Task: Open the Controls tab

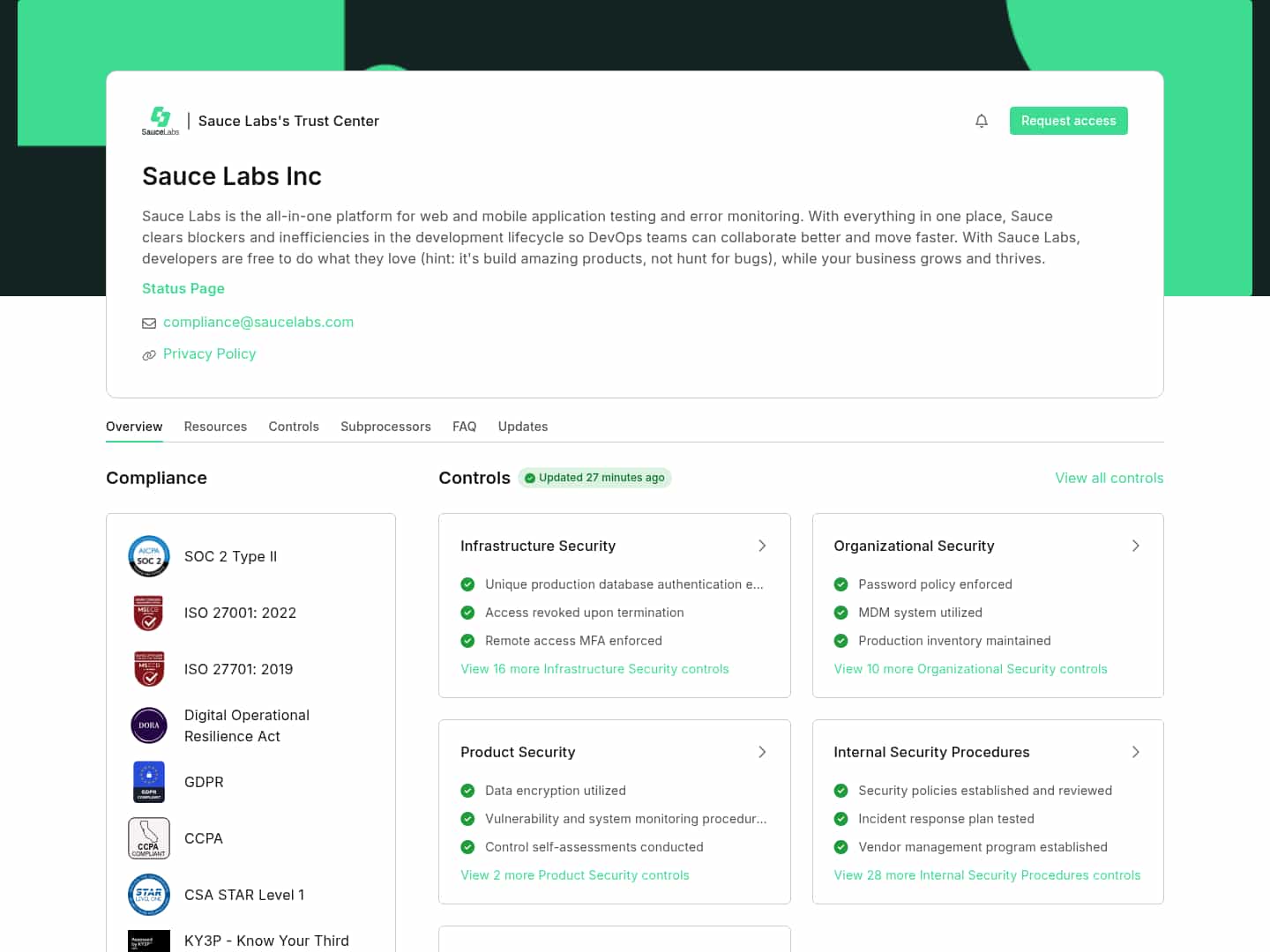Action: pos(294,427)
